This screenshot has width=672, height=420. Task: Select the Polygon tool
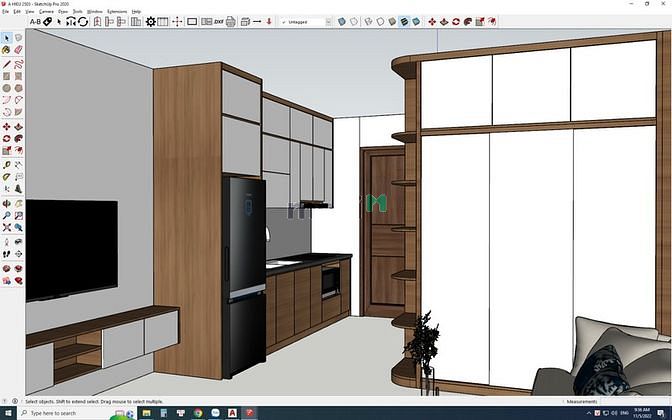(18, 88)
